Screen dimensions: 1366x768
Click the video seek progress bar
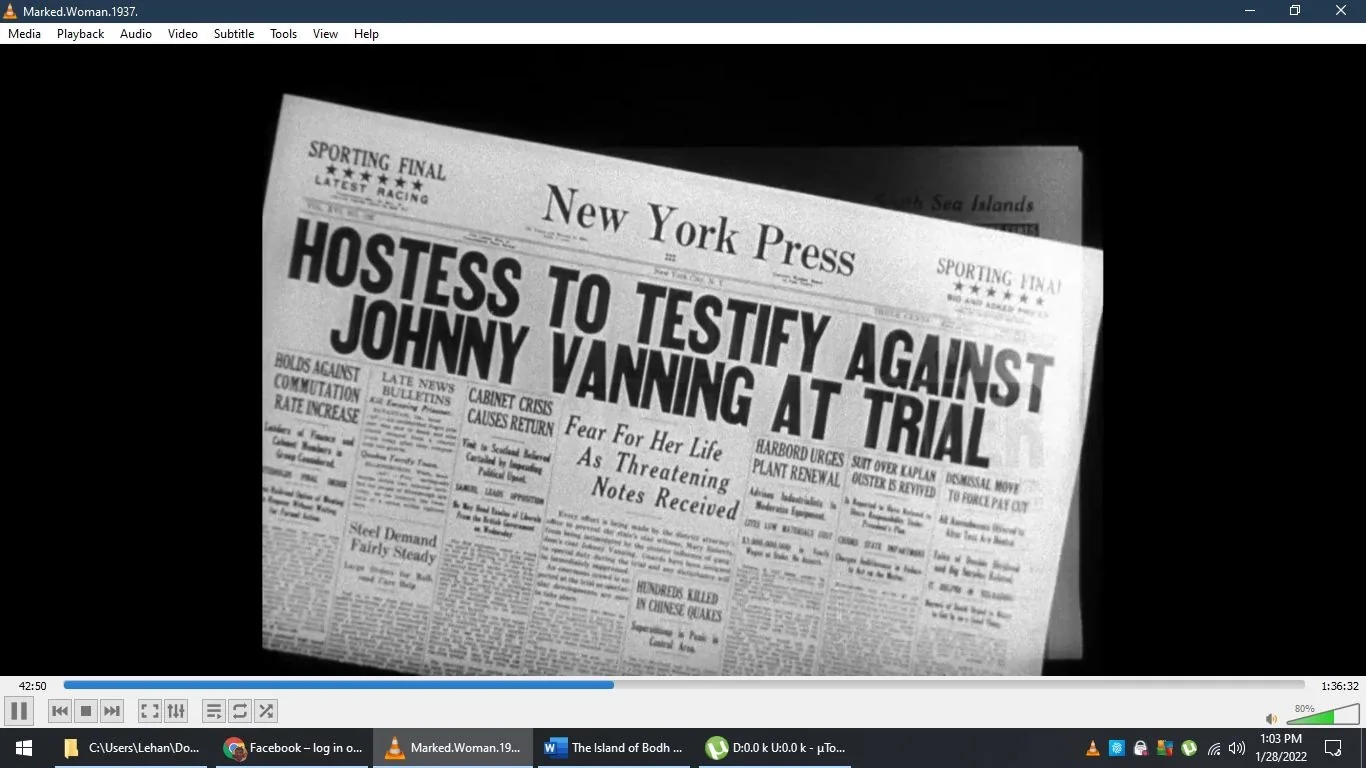tap(684, 685)
